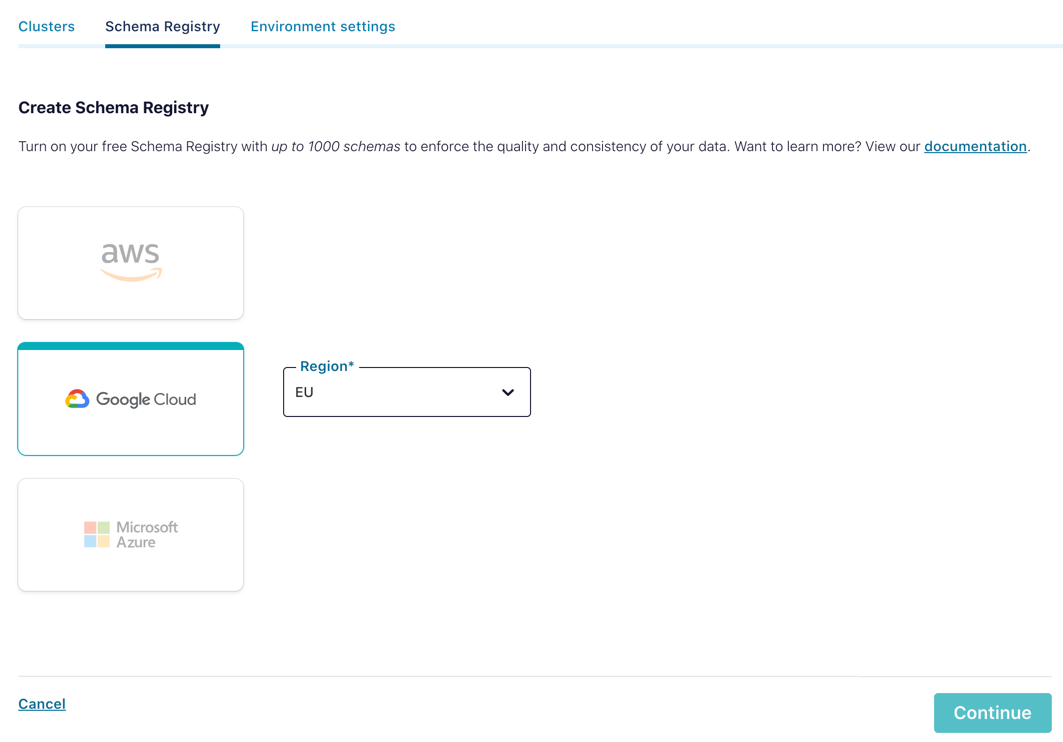The height and width of the screenshot is (742, 1063).
Task: Open the Clusters tab
Action: coord(46,26)
